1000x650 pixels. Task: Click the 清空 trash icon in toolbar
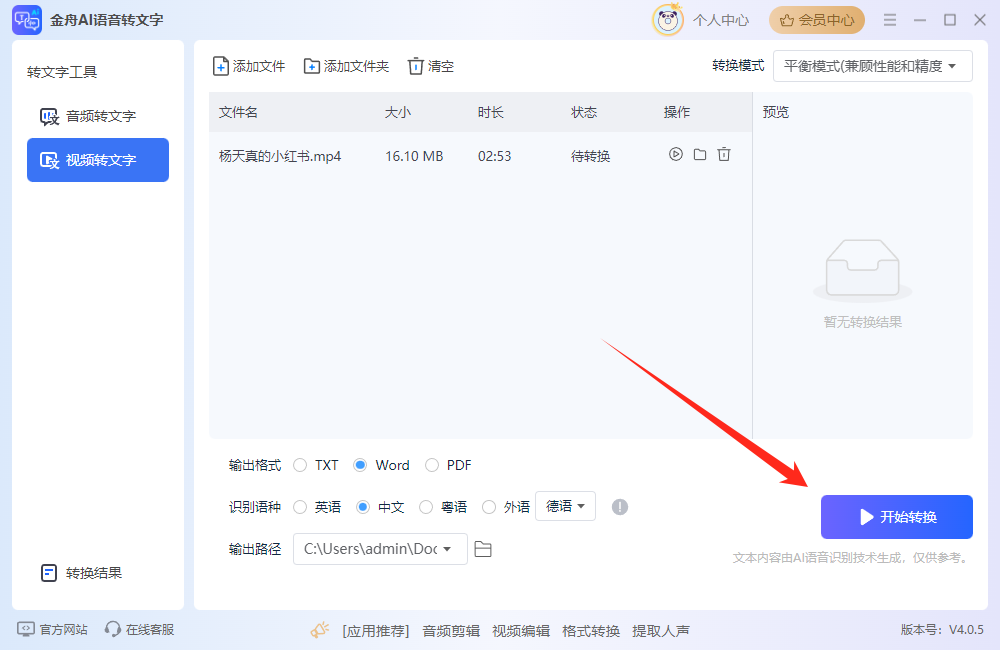[x=416, y=66]
